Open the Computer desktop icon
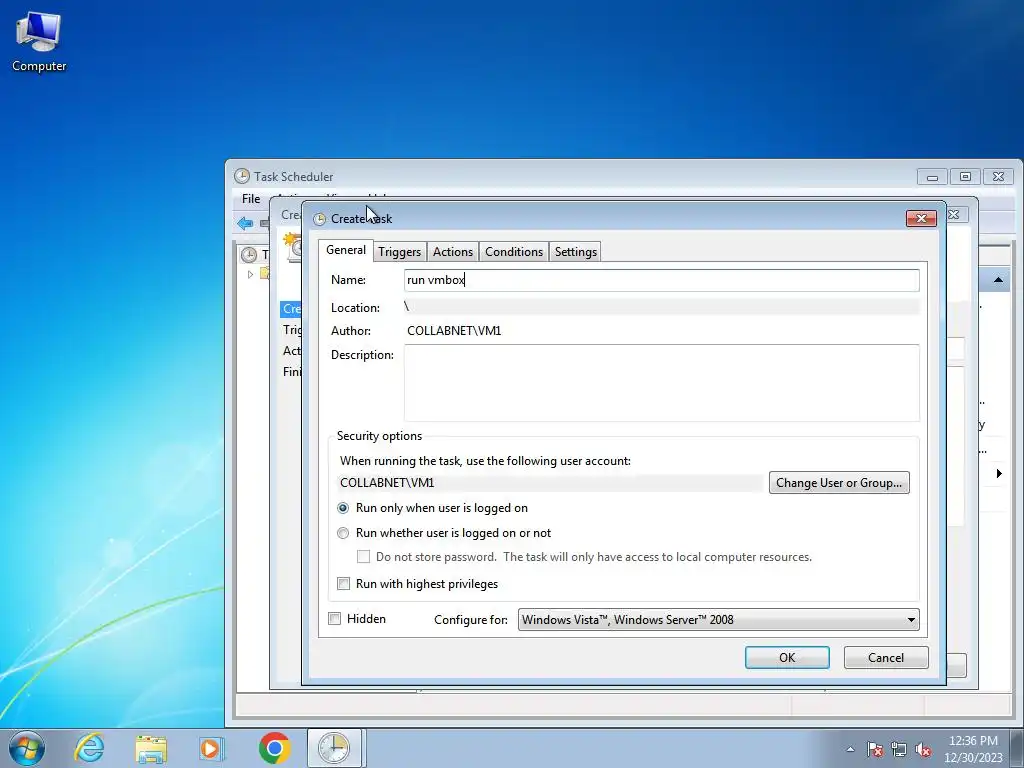1024x768 pixels. 39,42
